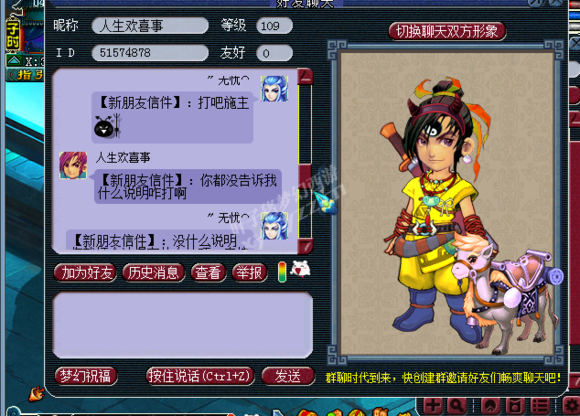580x416 pixels.
Task: Click the plus icon in bottom toolbar
Action: 433,406
